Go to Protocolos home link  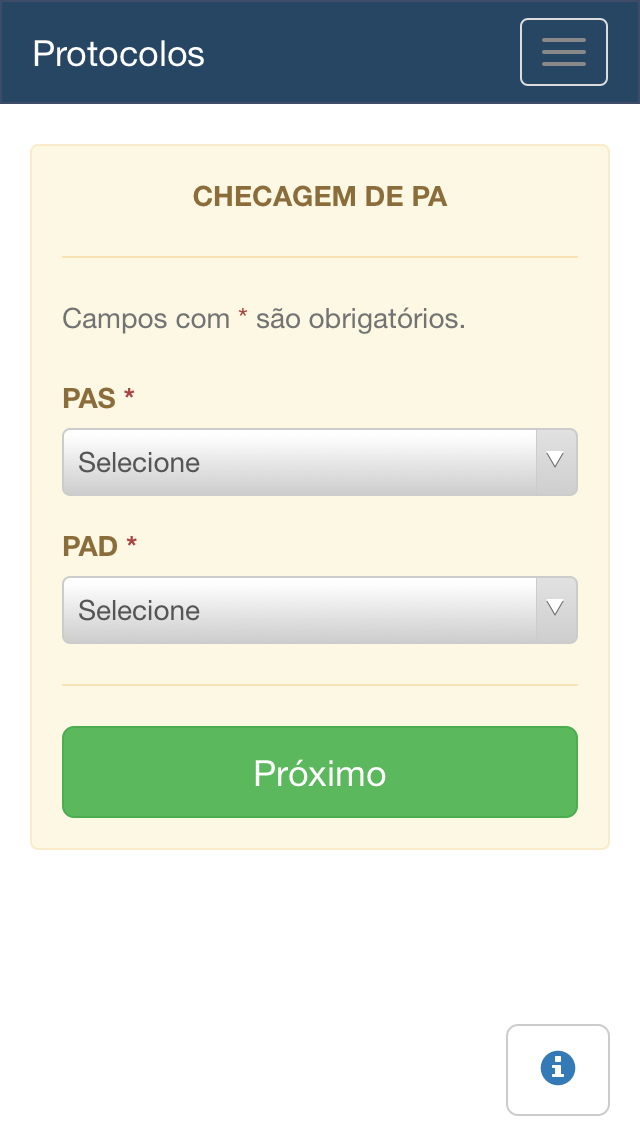pos(119,54)
